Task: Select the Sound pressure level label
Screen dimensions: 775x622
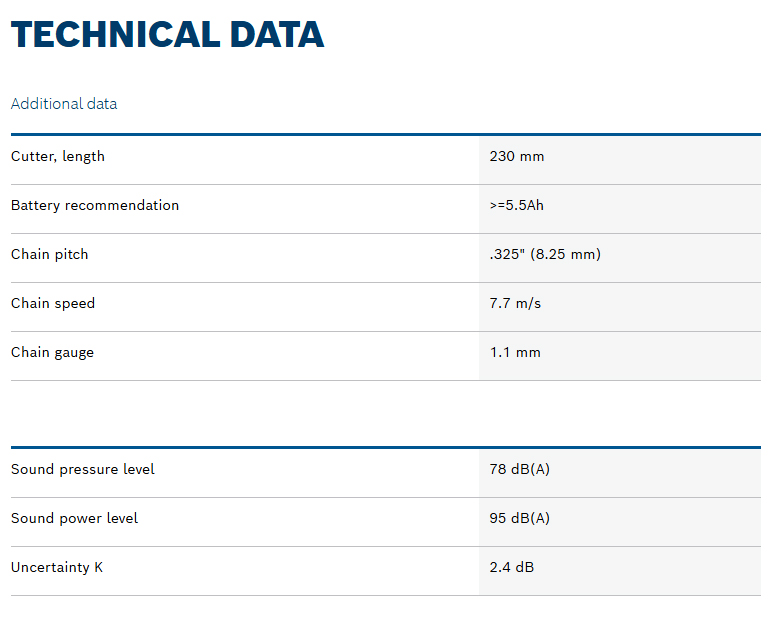Action: 83,469
